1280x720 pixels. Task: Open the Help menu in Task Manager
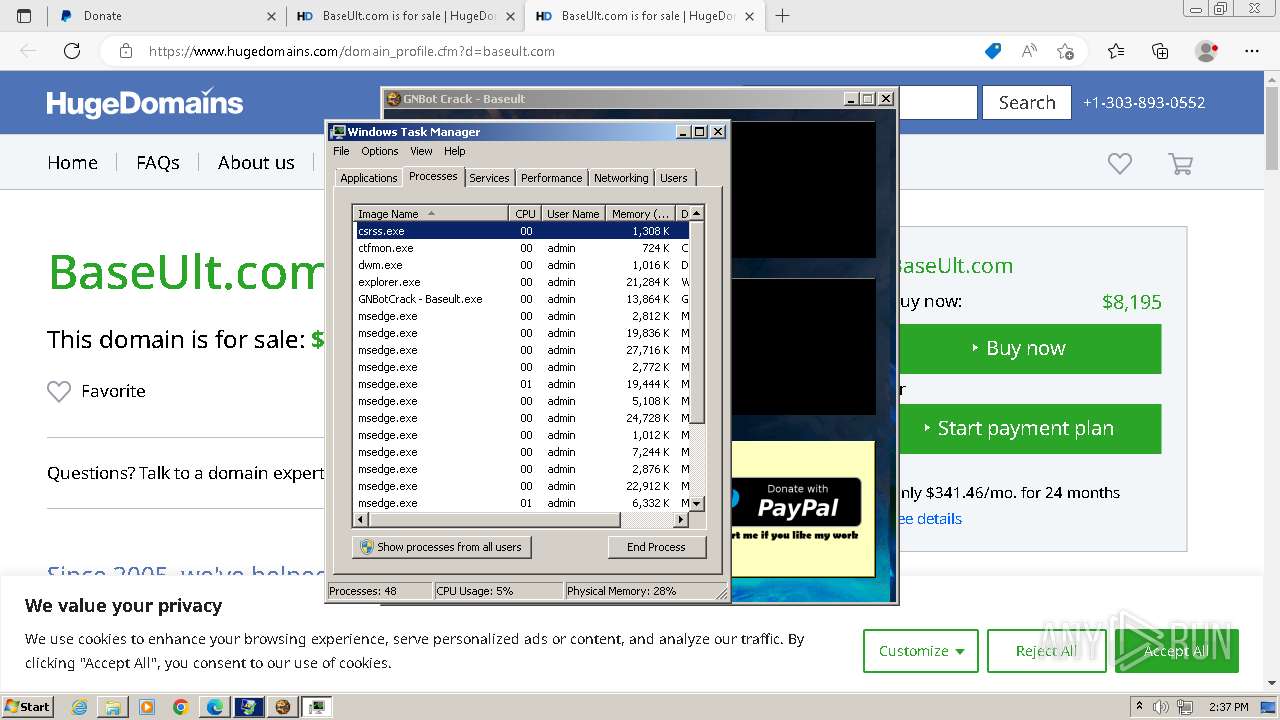455,151
